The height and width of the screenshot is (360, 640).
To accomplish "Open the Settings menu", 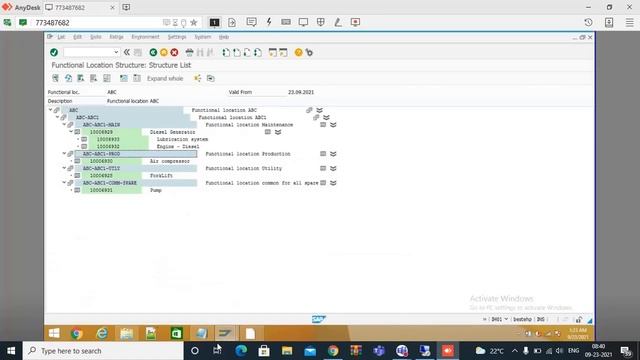I will [x=177, y=37].
